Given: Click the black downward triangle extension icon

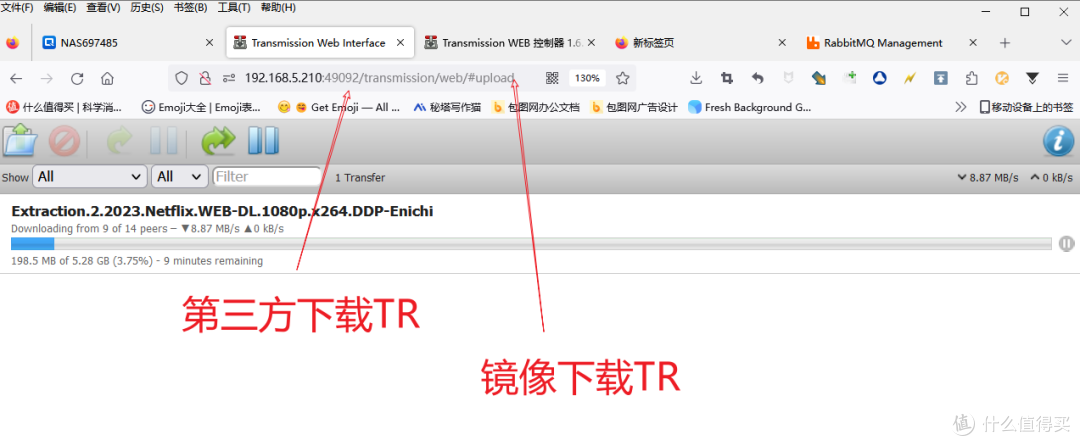Looking at the screenshot, I should click(1032, 78).
